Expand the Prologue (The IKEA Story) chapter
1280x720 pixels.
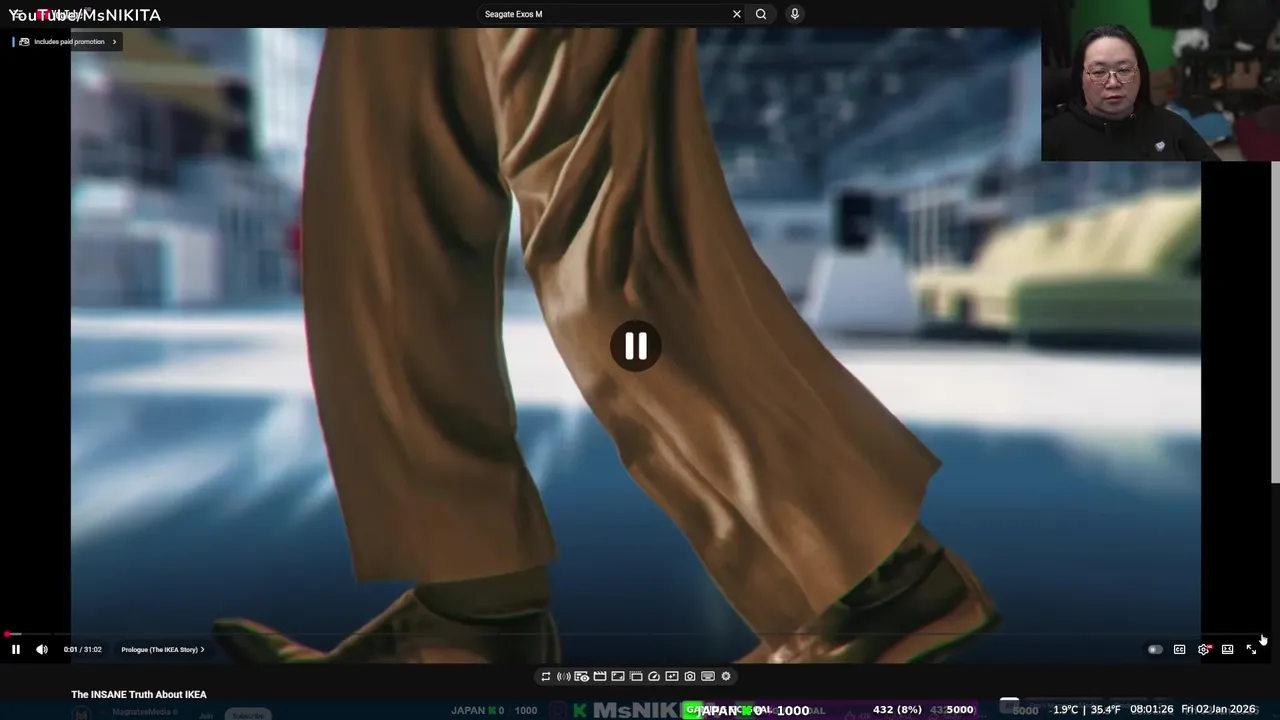pos(163,650)
